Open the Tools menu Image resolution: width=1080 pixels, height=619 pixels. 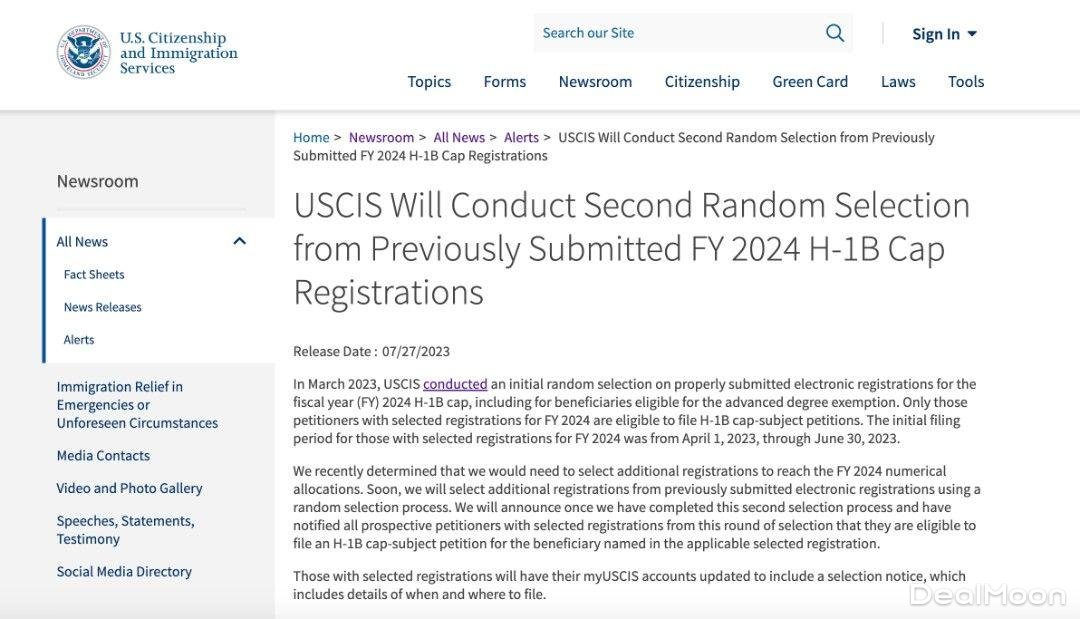[966, 81]
